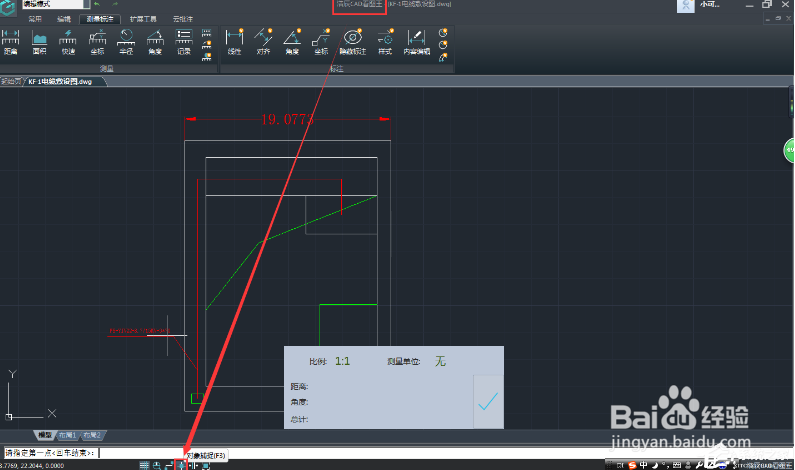
Task: Select the KF-1电缆敷设图.dwg document tab
Action: click(63, 81)
